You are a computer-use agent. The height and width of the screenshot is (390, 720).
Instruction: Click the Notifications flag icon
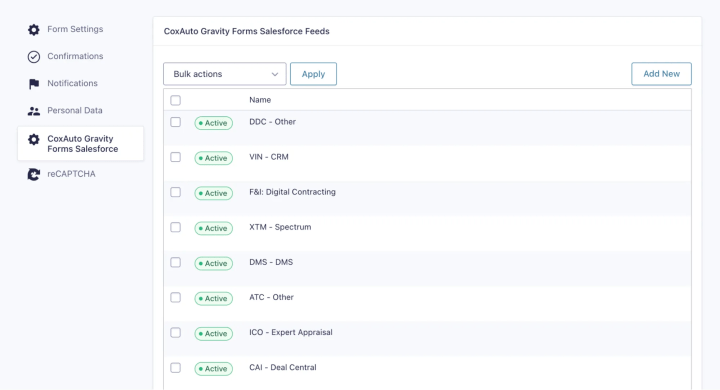34,84
